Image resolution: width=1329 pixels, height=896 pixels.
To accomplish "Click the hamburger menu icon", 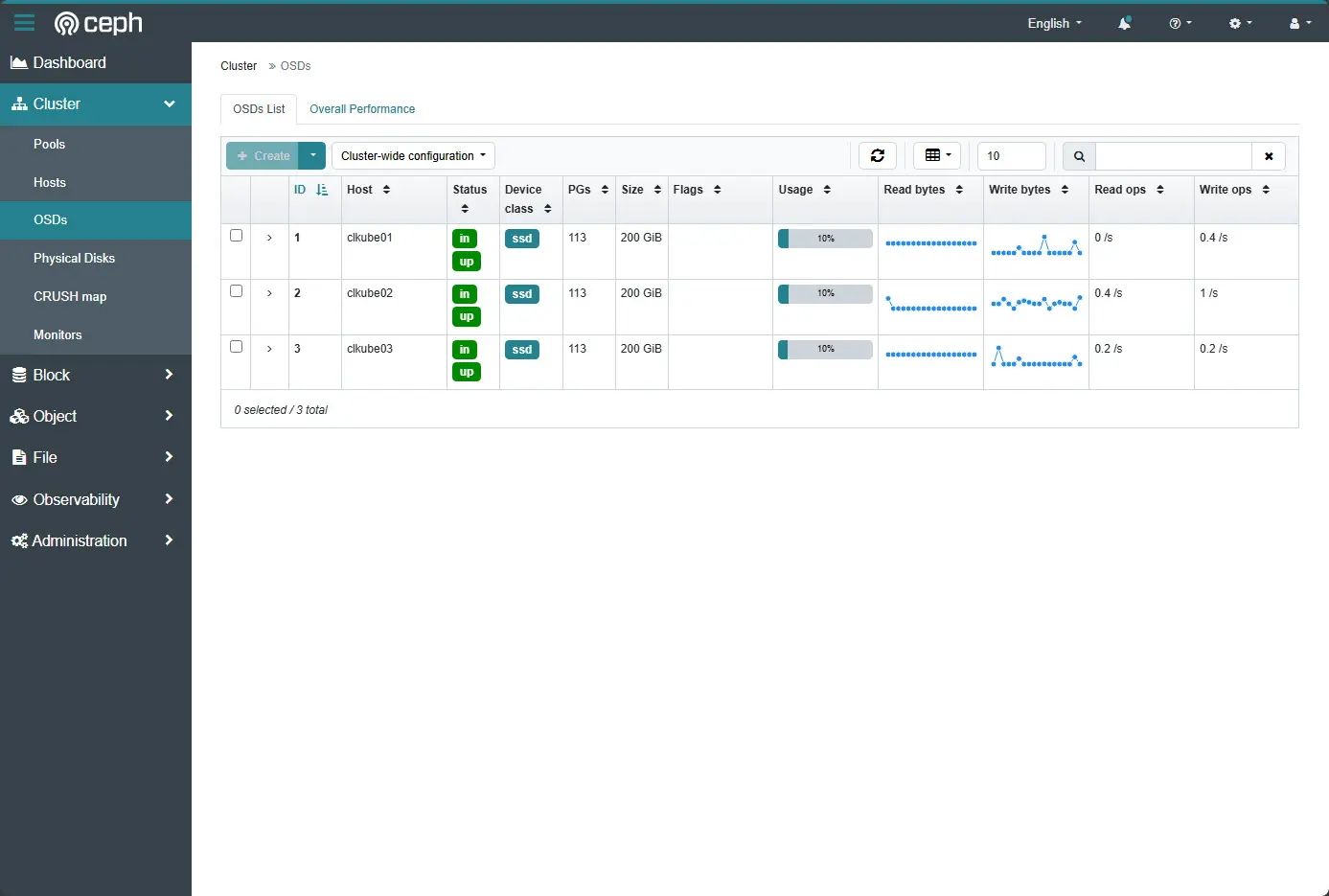I will [24, 23].
